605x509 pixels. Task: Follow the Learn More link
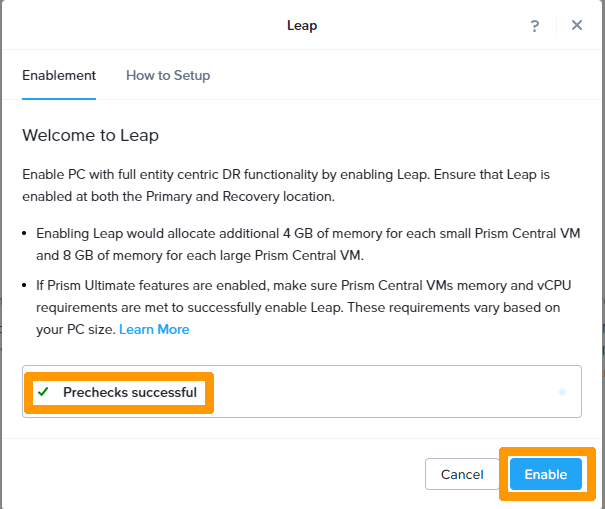coord(154,329)
